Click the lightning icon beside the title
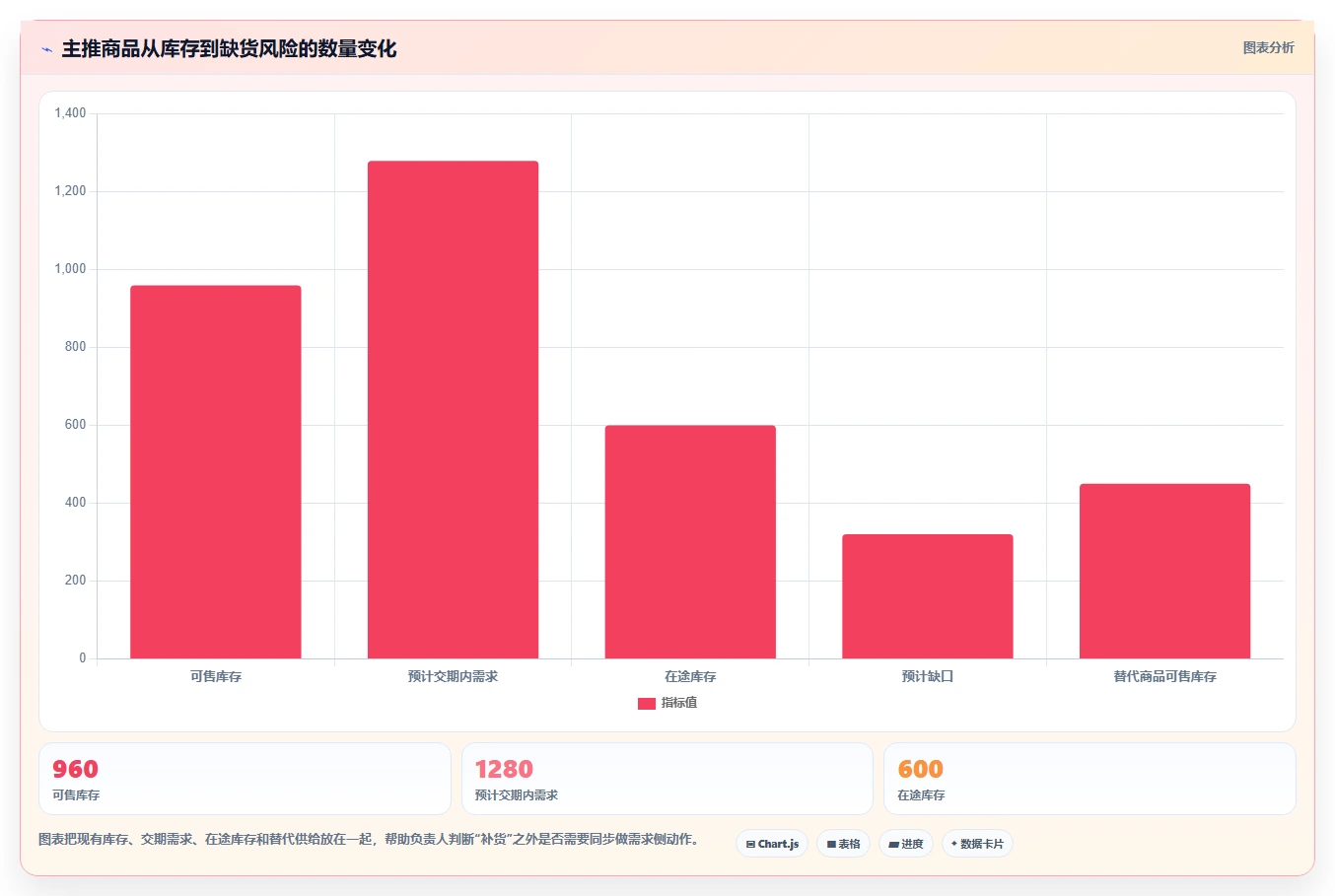 point(46,49)
